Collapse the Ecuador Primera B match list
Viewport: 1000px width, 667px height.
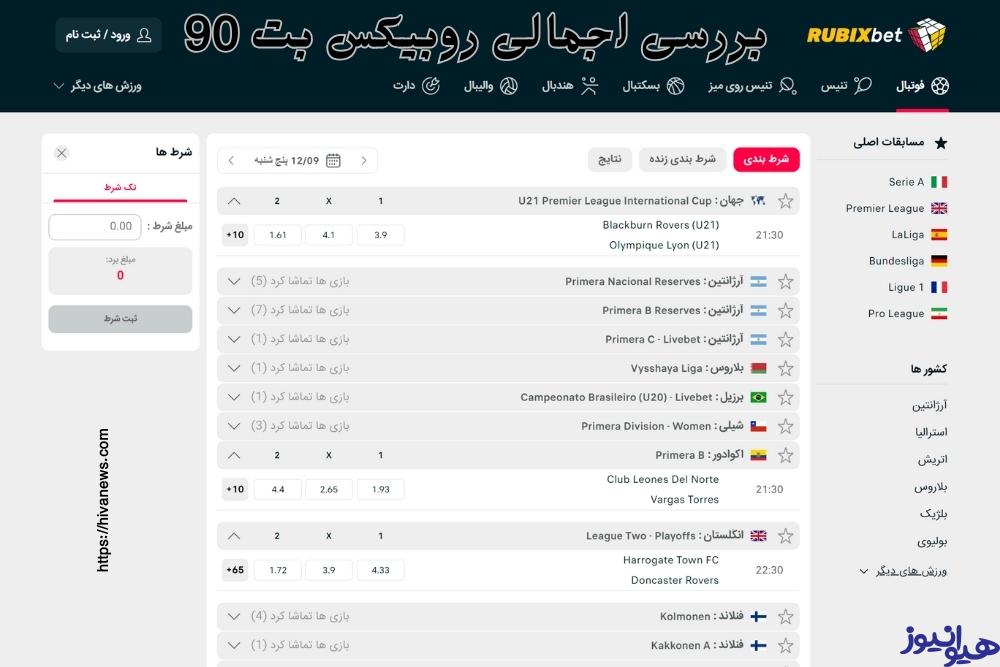[x=234, y=454]
